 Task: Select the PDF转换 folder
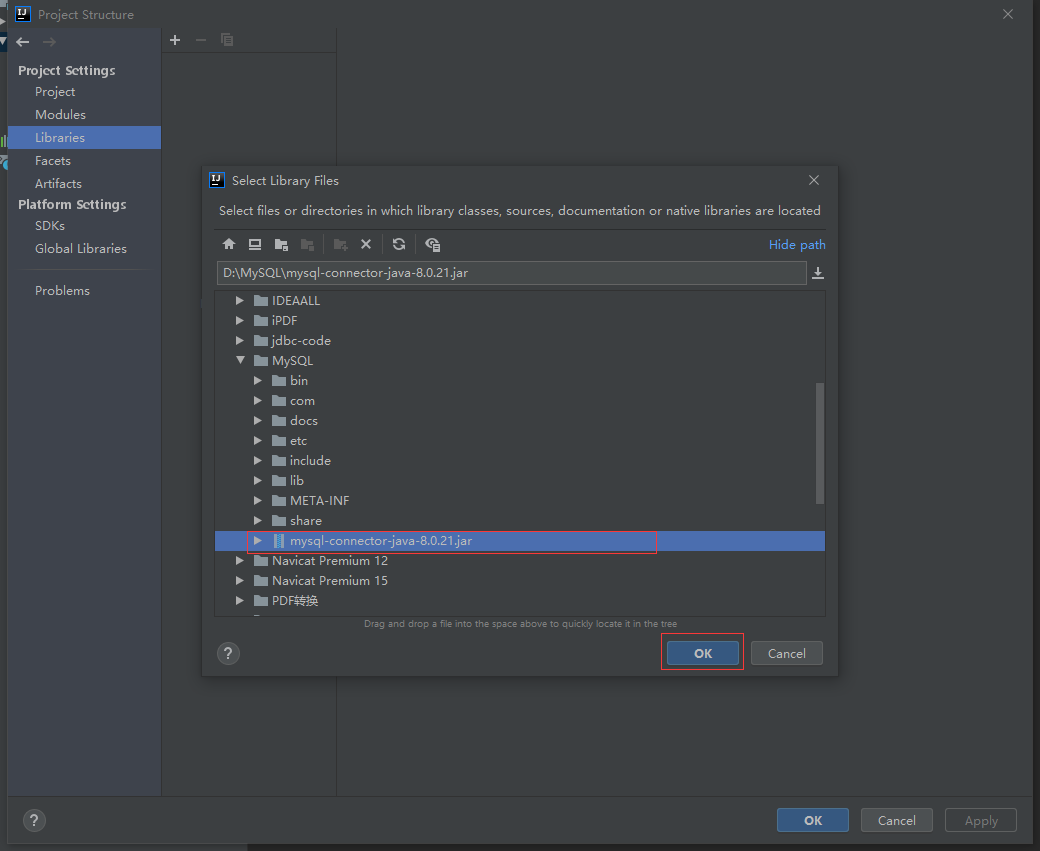519,600
